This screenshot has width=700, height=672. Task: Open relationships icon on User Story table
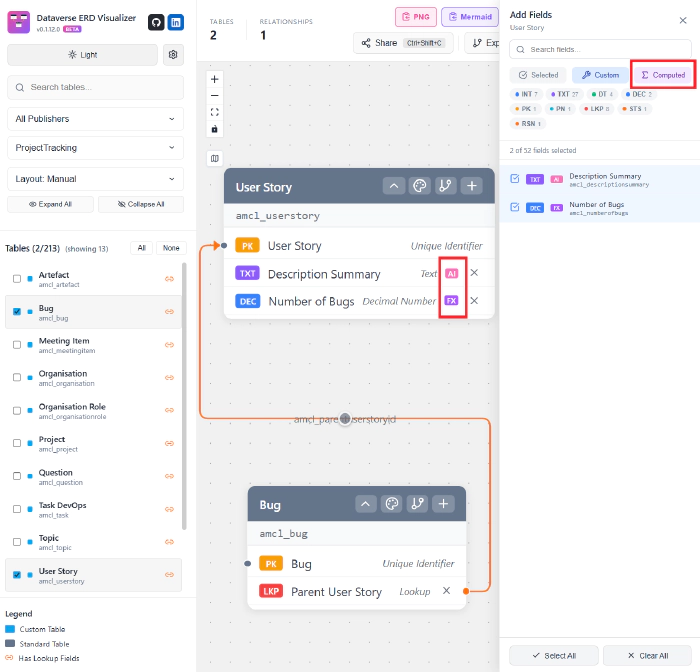[x=446, y=186]
